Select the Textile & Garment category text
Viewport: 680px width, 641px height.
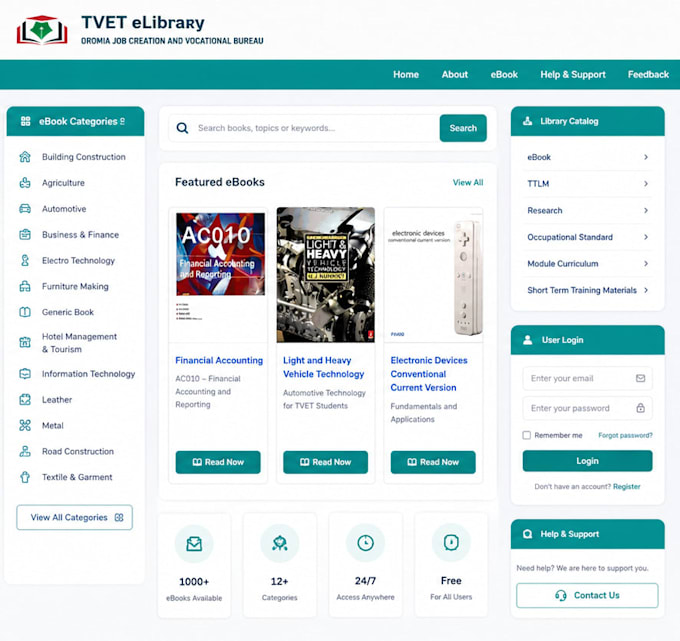pos(77,477)
